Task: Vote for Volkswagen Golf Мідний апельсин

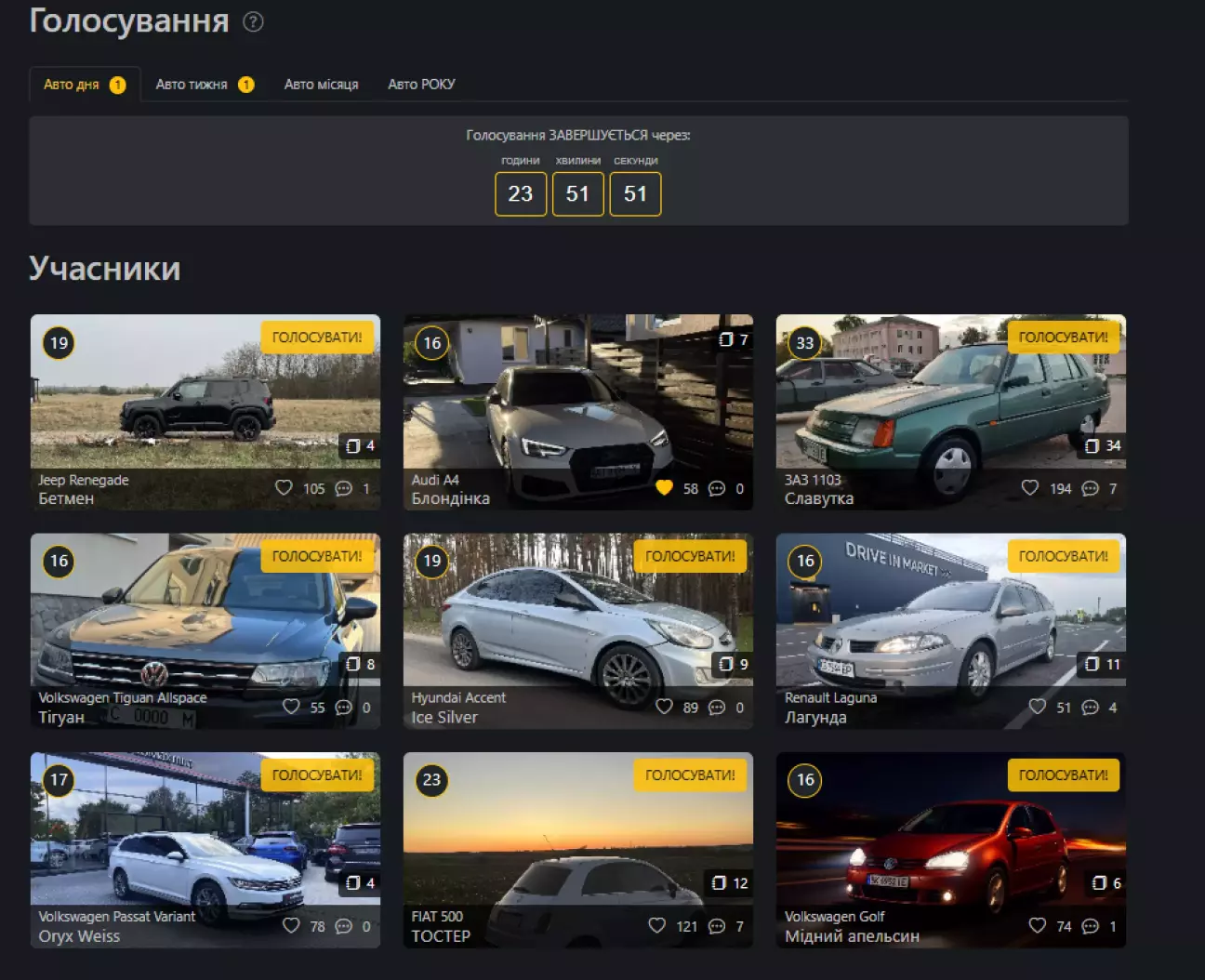Action: tap(1063, 775)
